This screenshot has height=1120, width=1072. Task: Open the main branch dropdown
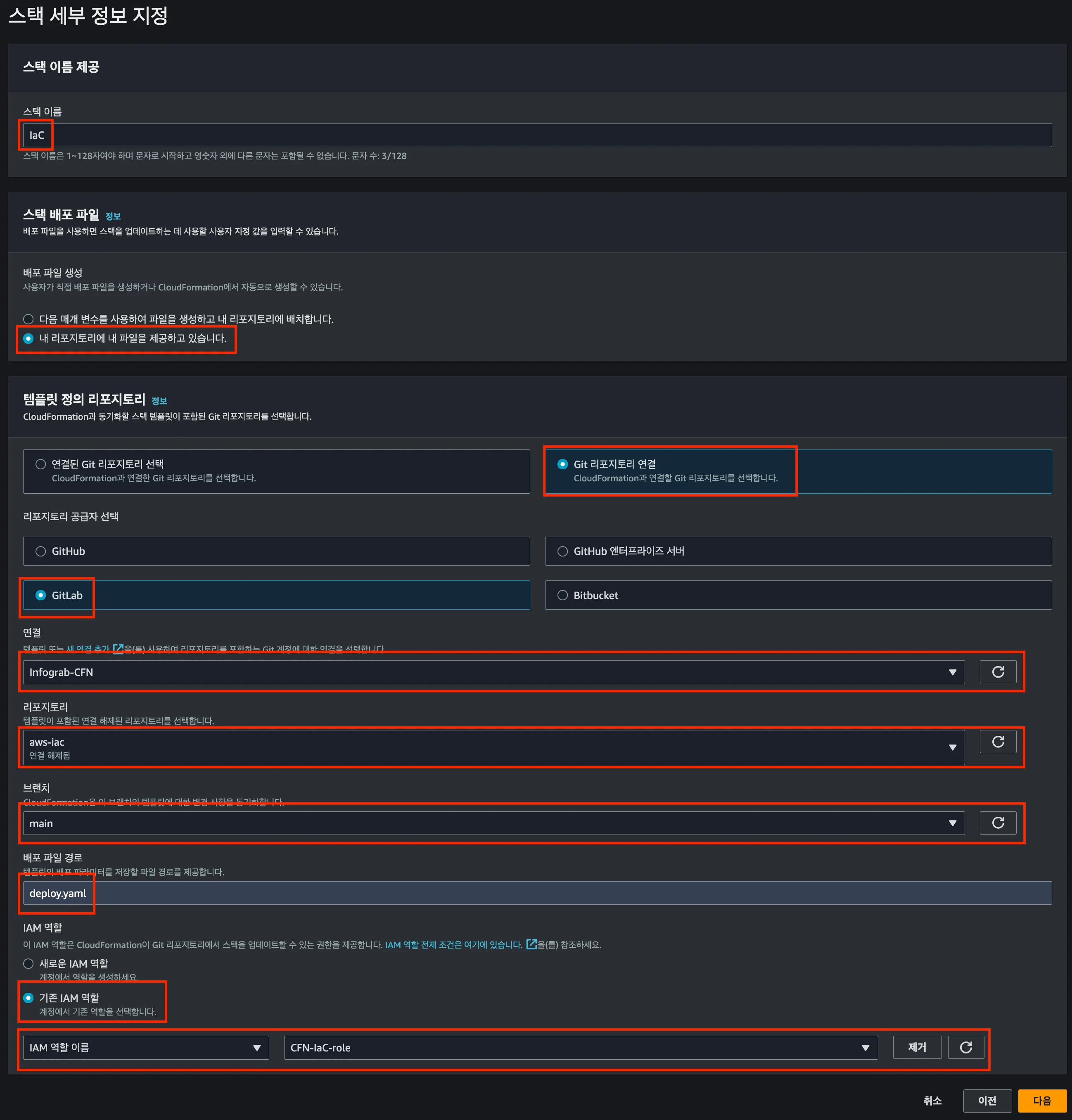coord(493,823)
